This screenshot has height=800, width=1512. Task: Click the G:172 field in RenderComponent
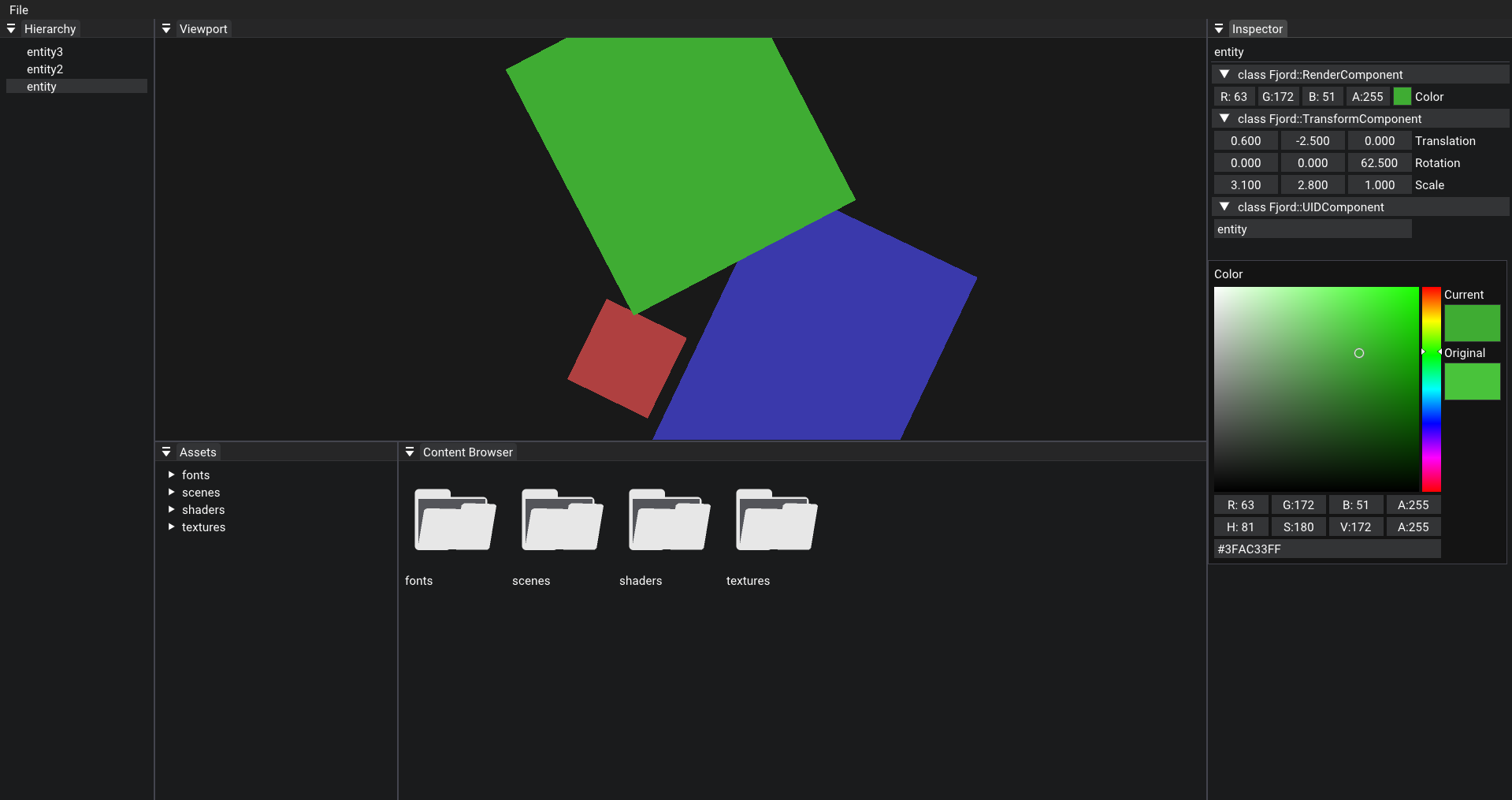(x=1278, y=97)
